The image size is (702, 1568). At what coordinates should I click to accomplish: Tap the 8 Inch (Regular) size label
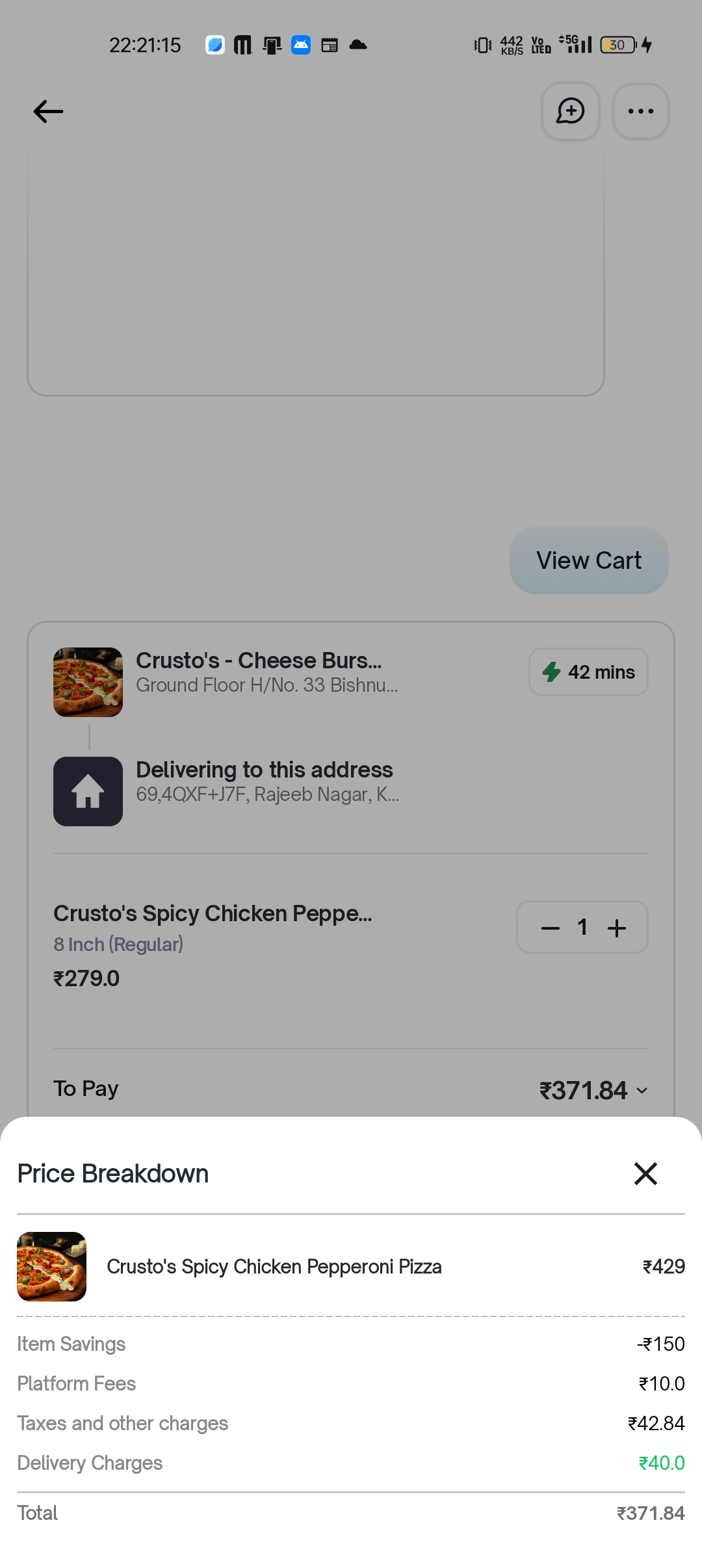(118, 944)
